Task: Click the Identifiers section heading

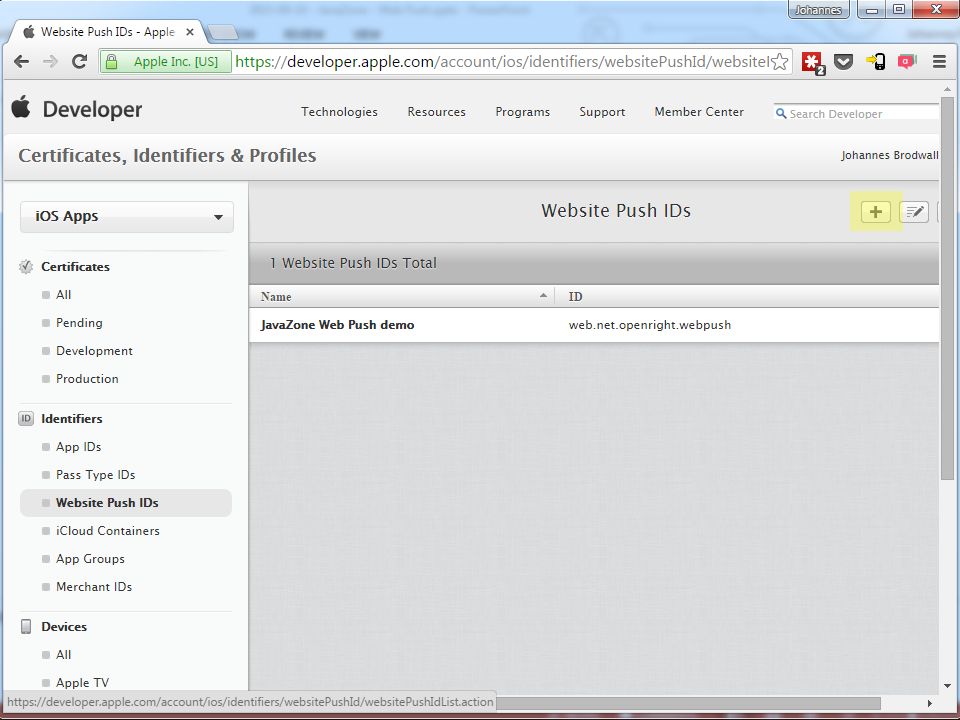Action: (72, 419)
